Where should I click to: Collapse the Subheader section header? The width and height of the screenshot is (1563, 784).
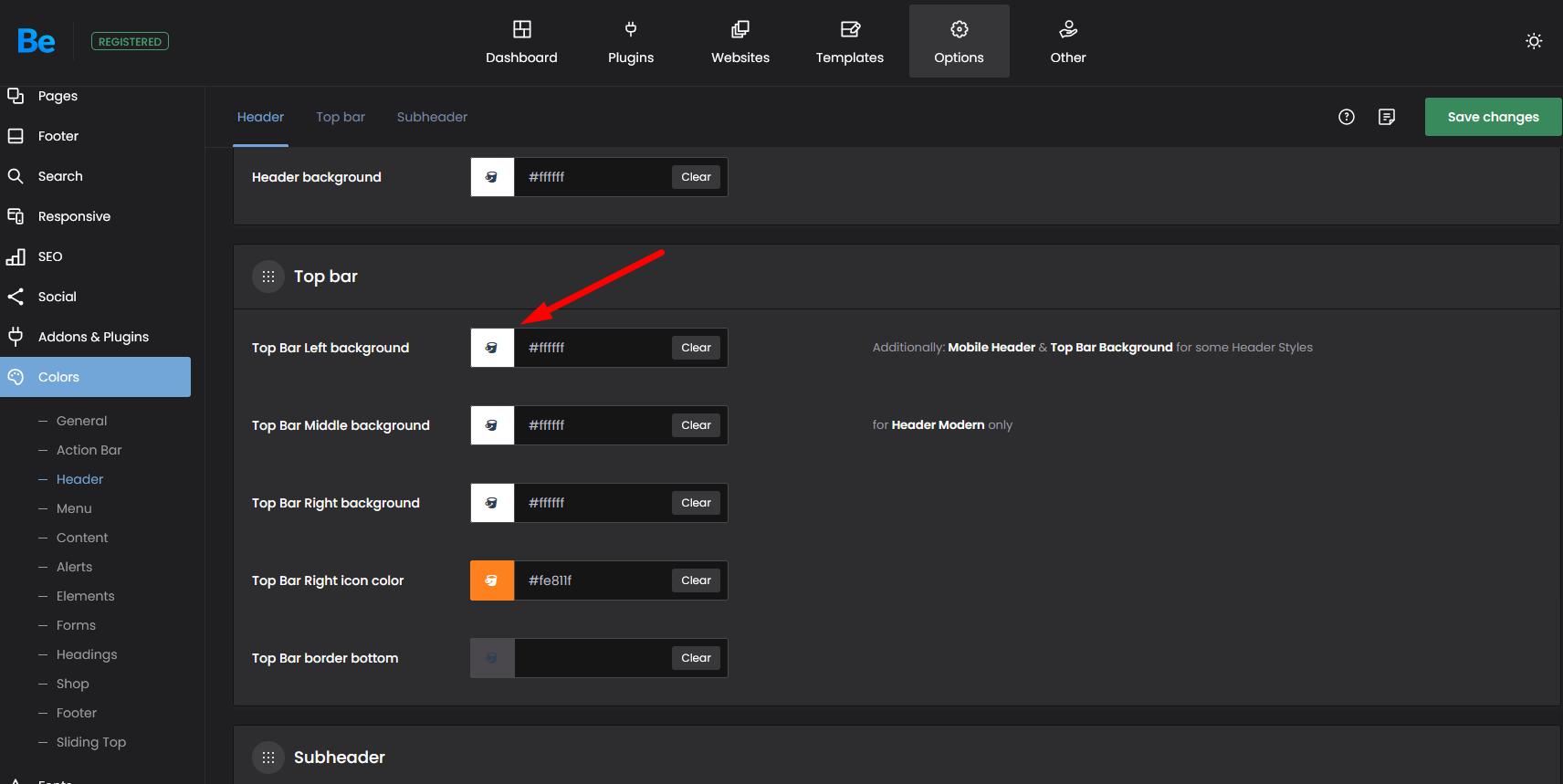(897, 756)
